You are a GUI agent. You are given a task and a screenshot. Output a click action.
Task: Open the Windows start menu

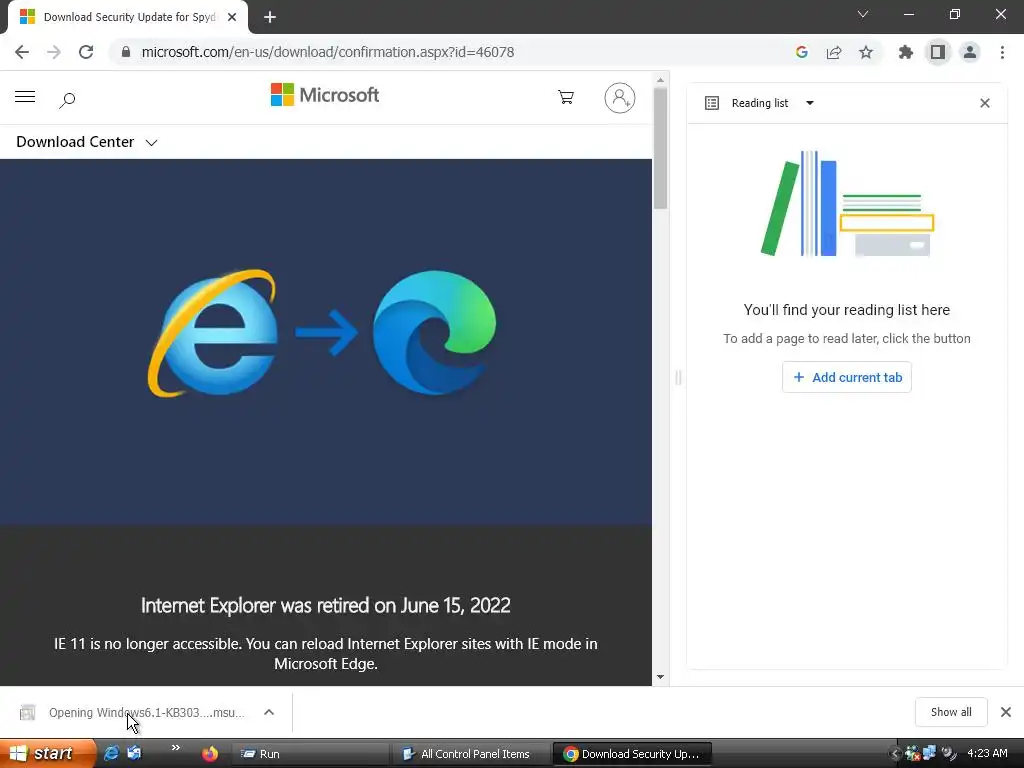[x=46, y=754]
